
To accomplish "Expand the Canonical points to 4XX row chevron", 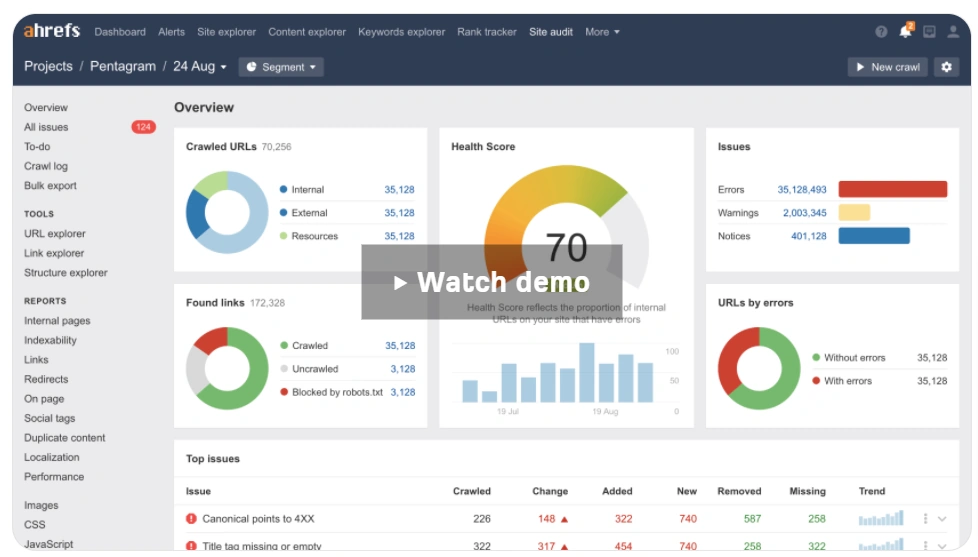I will 942,519.
